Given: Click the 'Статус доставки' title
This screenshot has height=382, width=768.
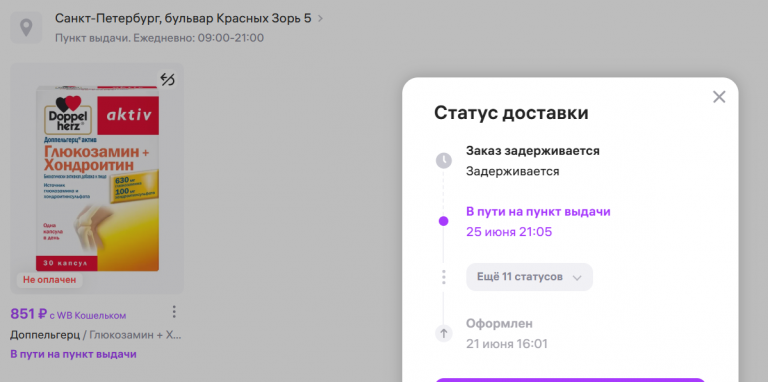Looking at the screenshot, I should (x=511, y=113).
